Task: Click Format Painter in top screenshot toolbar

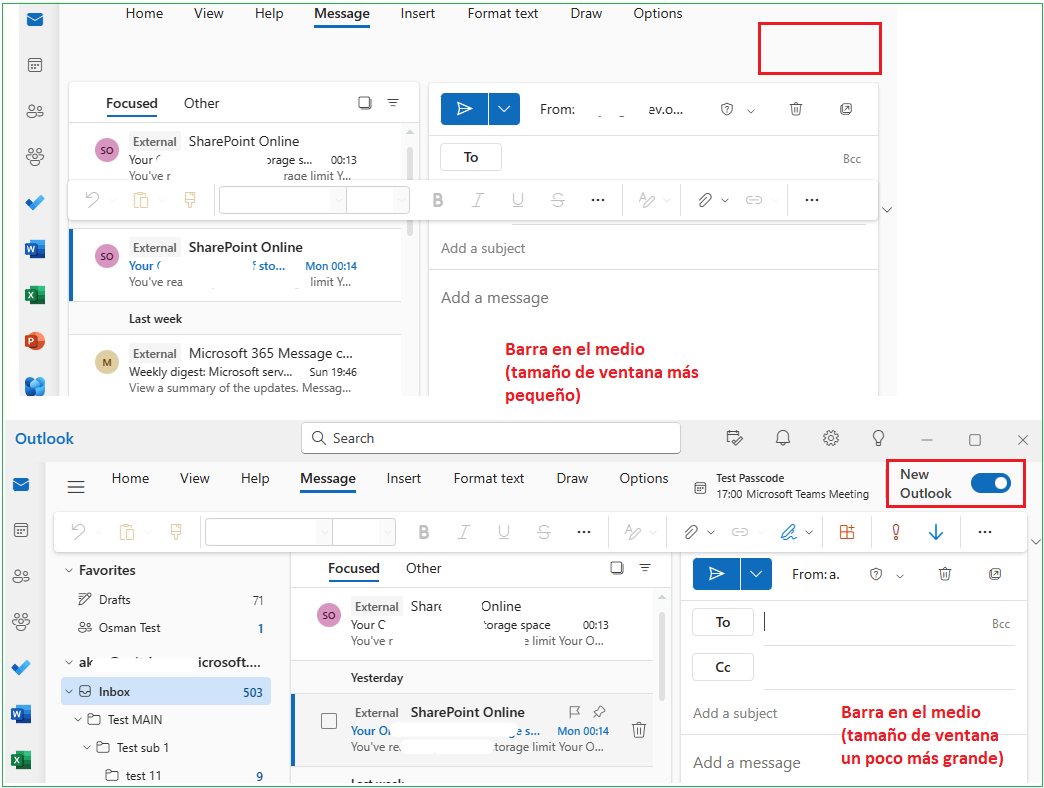Action: (190, 200)
